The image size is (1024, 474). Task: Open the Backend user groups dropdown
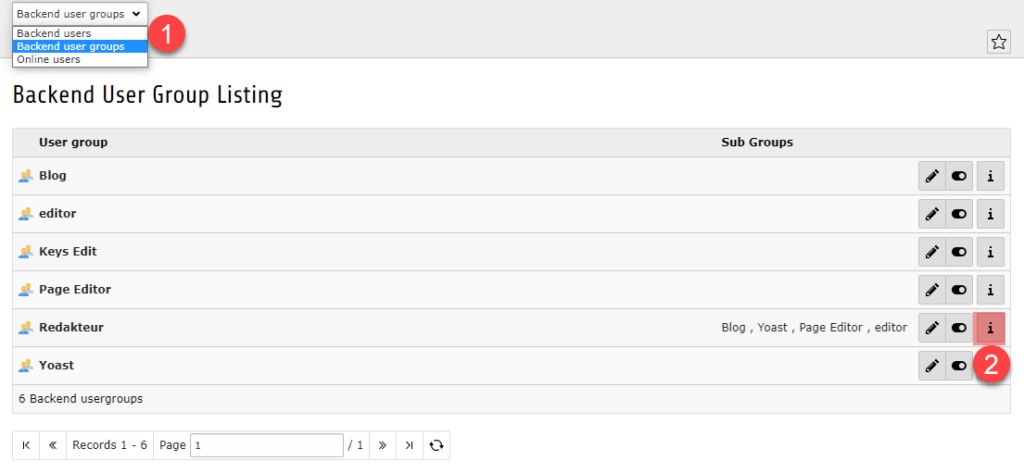tap(80, 14)
